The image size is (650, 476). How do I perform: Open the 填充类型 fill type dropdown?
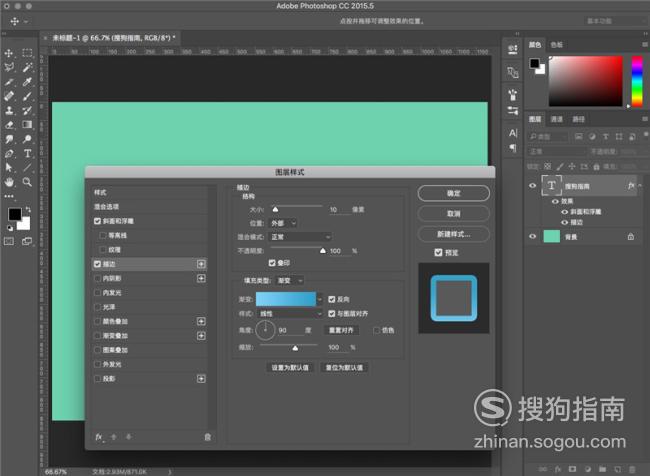[290, 281]
